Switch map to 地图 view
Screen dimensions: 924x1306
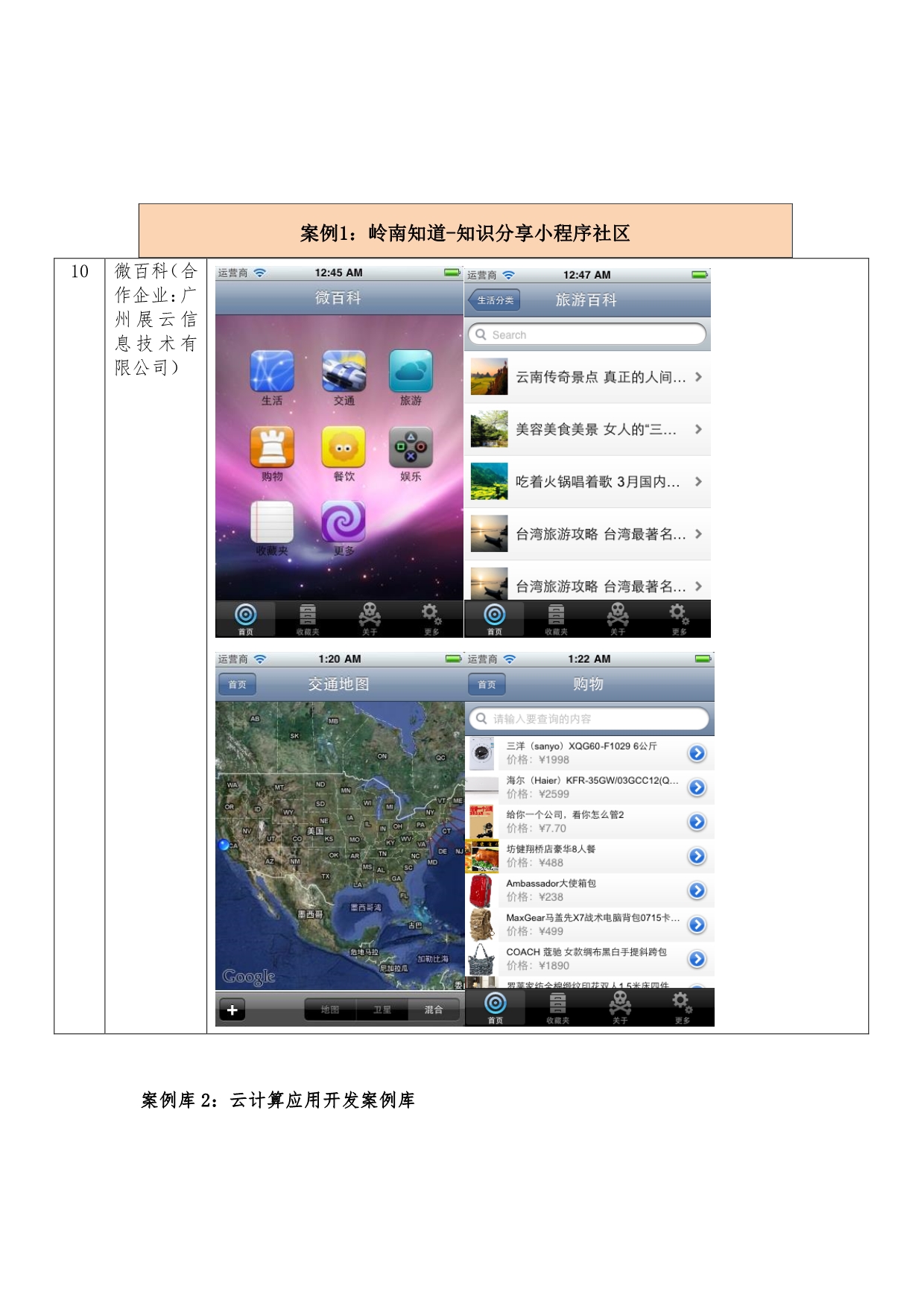pyautogui.click(x=330, y=1009)
